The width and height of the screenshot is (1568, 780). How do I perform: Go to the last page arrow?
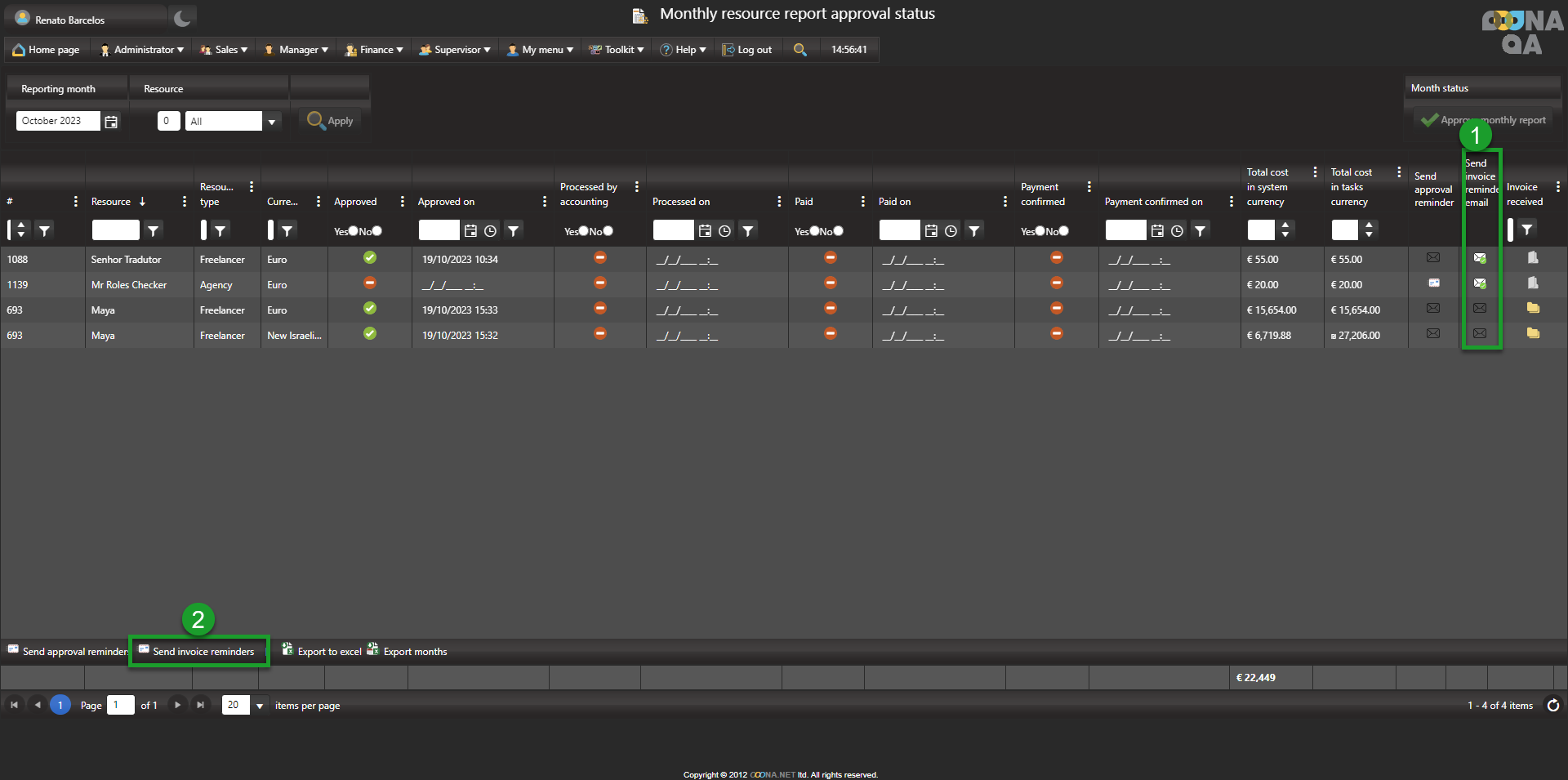(x=200, y=705)
